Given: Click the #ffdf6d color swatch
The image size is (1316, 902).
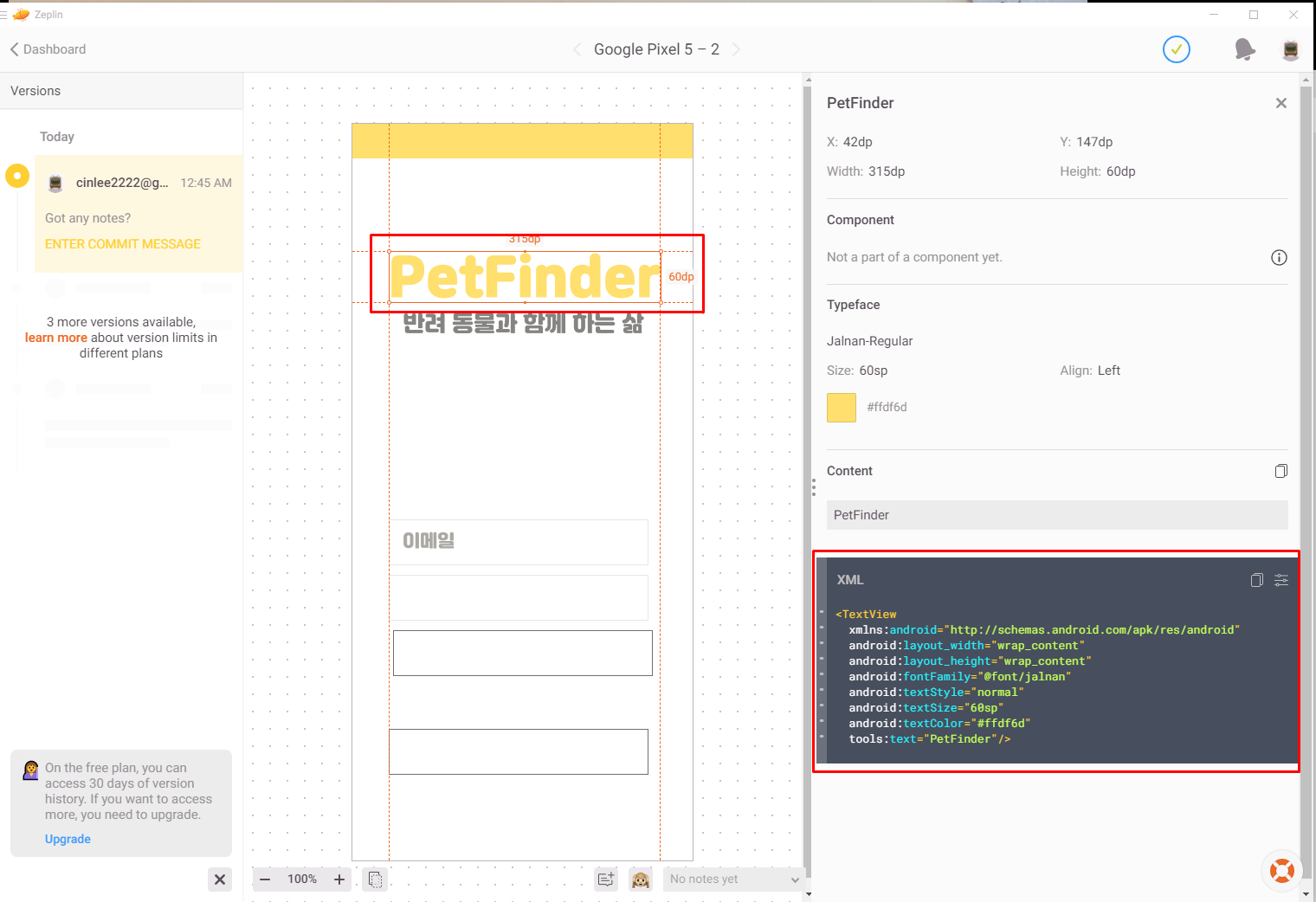Looking at the screenshot, I should click(842, 407).
